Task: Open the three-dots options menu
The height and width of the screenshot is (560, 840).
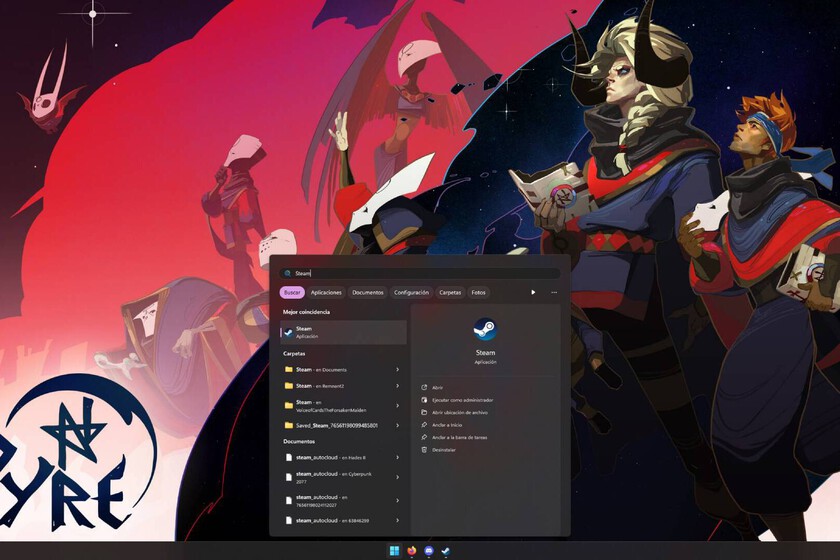Action: tap(554, 293)
